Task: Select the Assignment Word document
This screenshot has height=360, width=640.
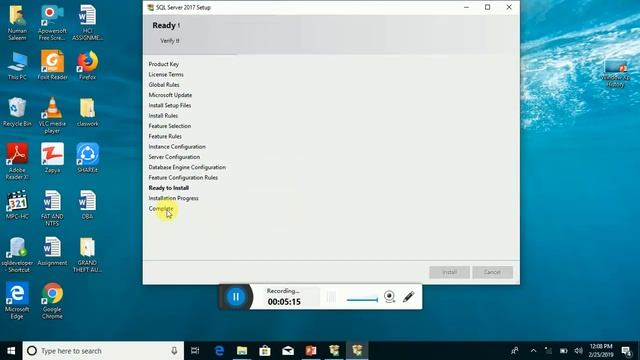Action: pyautogui.click(x=52, y=251)
